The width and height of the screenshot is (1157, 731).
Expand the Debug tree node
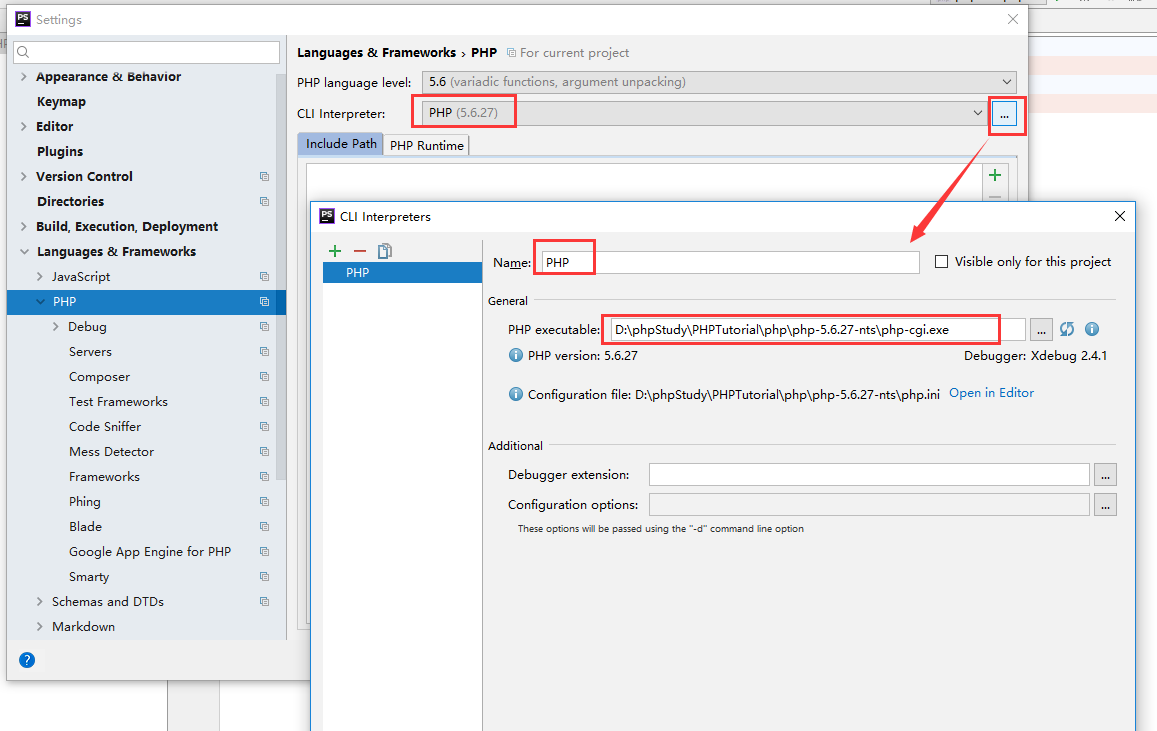(56, 327)
